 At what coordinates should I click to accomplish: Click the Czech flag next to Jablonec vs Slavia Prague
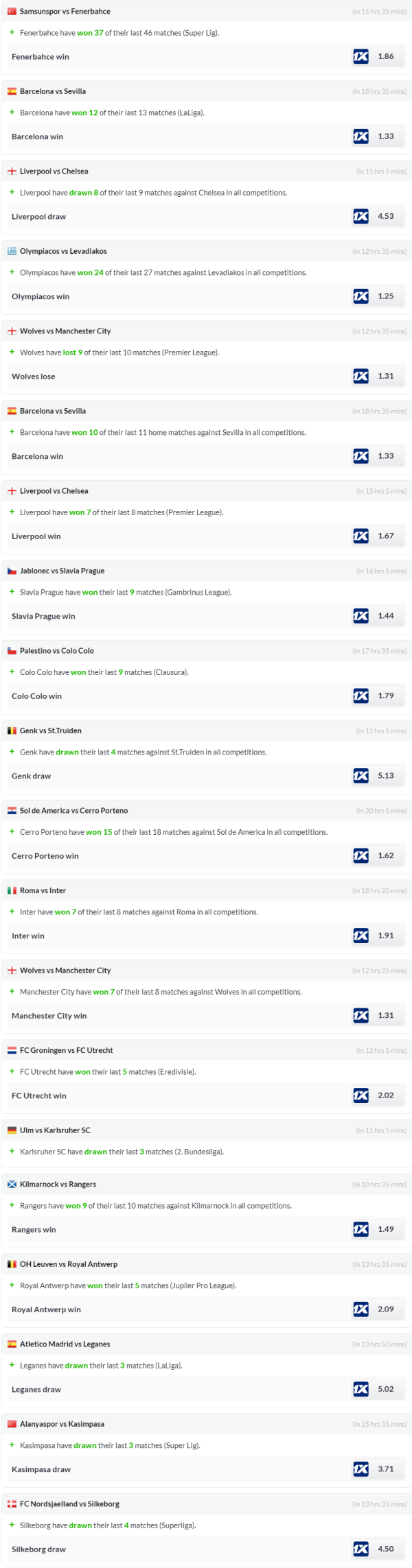[x=12, y=571]
